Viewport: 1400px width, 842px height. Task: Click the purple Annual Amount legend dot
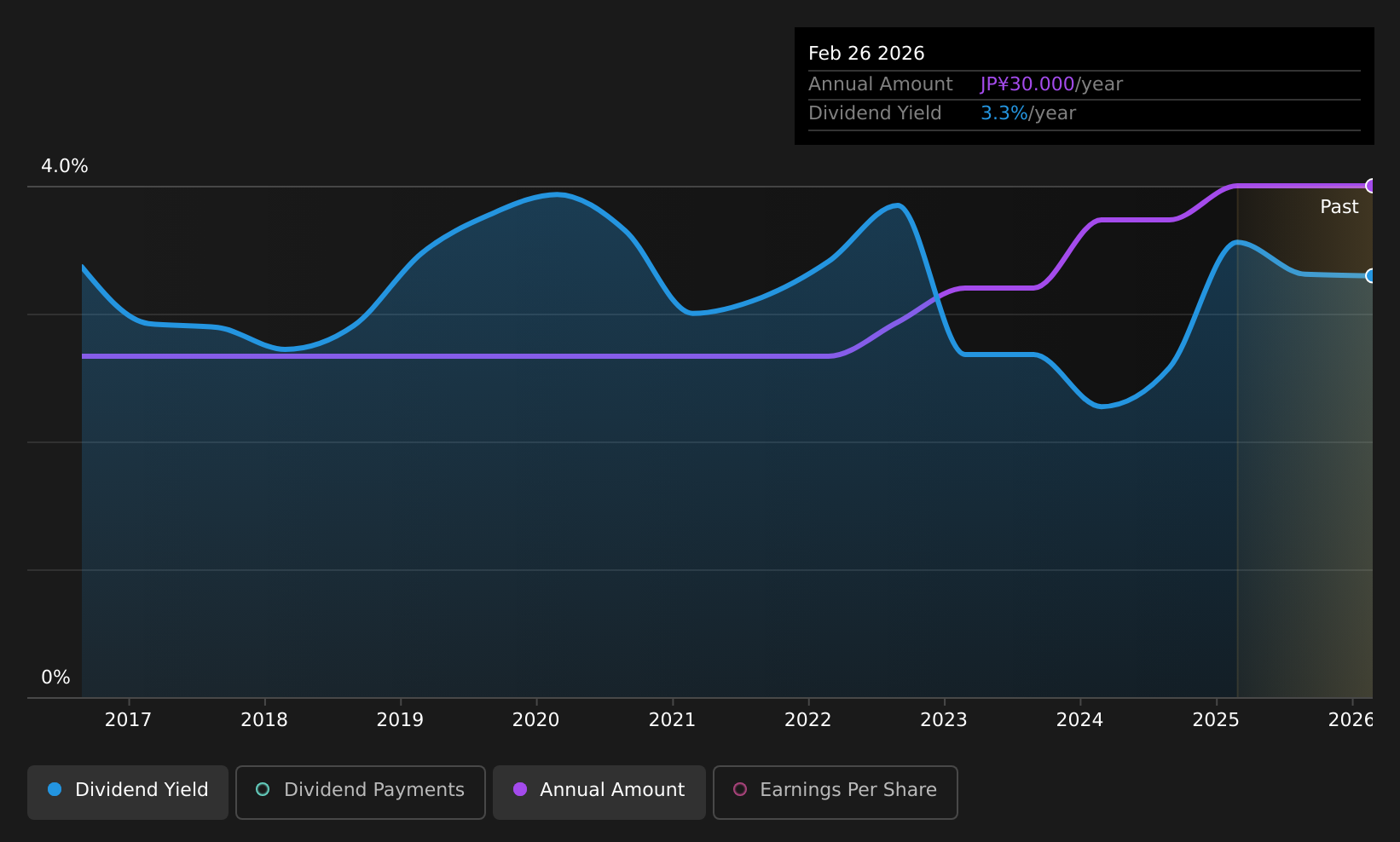[x=520, y=790]
